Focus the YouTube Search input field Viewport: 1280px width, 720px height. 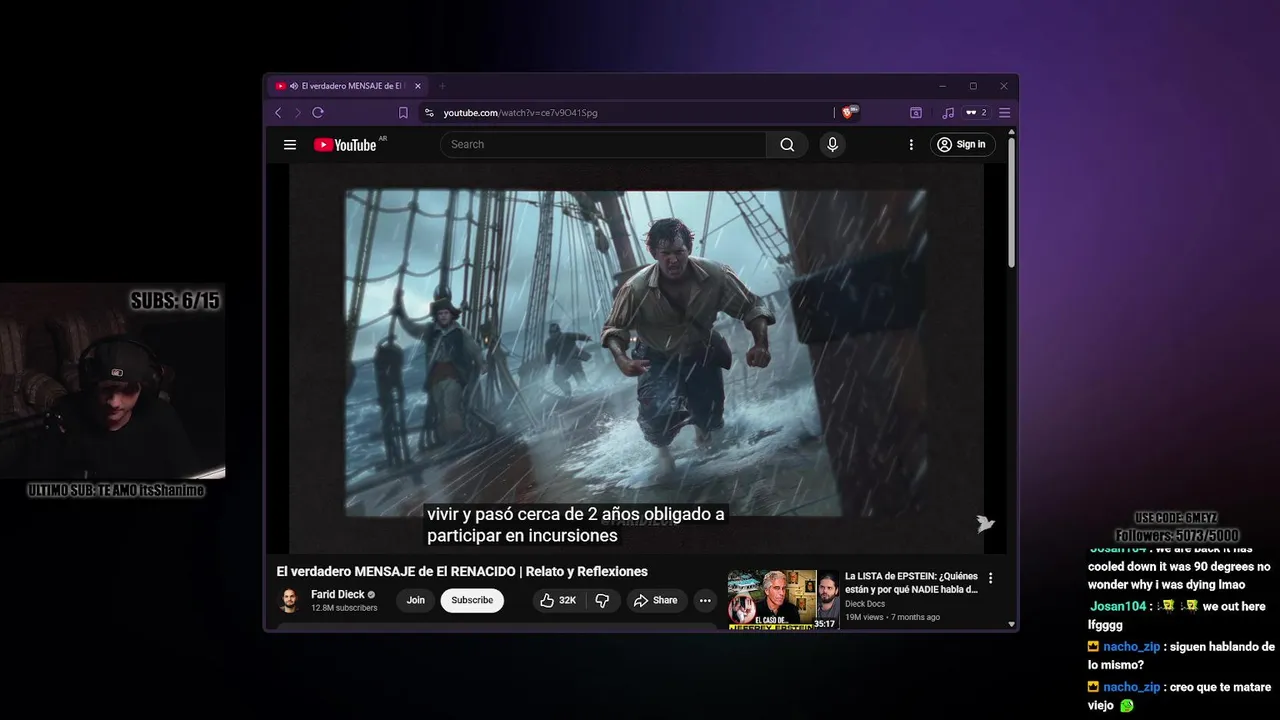[x=603, y=145]
